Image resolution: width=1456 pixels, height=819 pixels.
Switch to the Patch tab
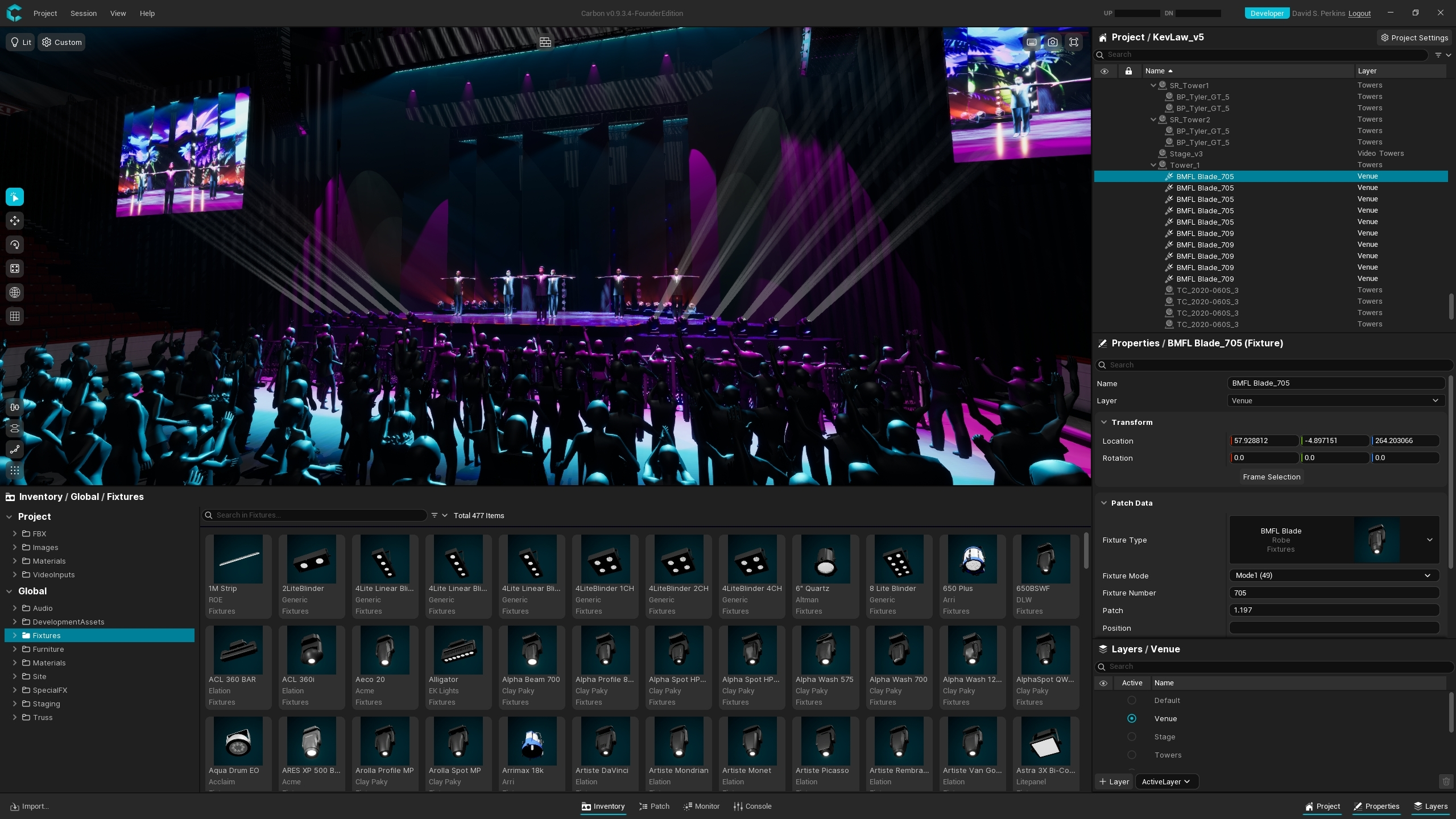tap(654, 806)
